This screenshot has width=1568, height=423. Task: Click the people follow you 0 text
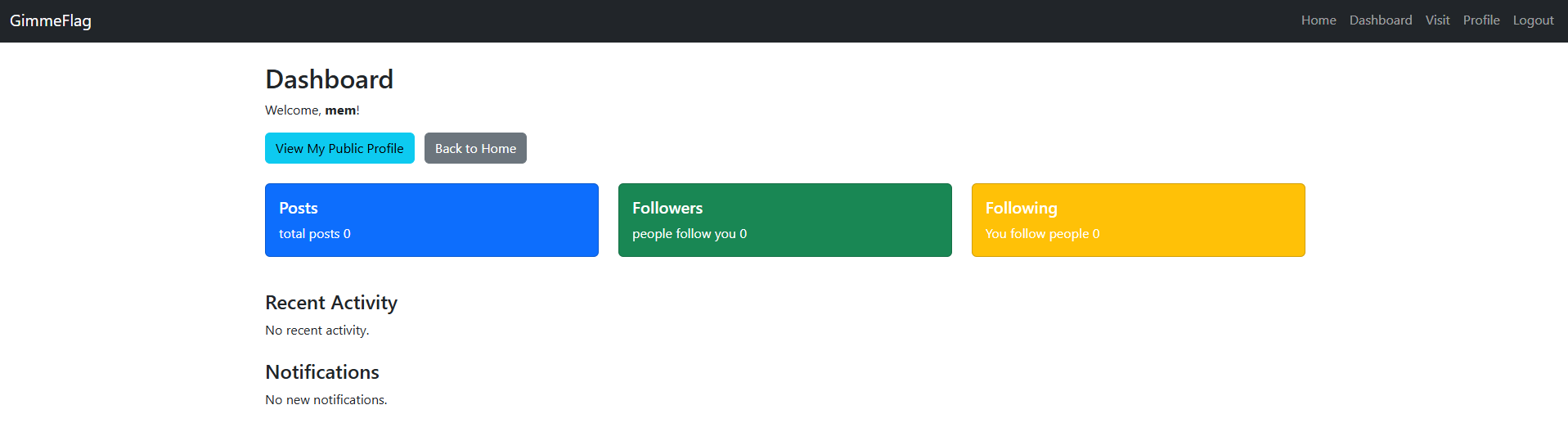coord(690,234)
